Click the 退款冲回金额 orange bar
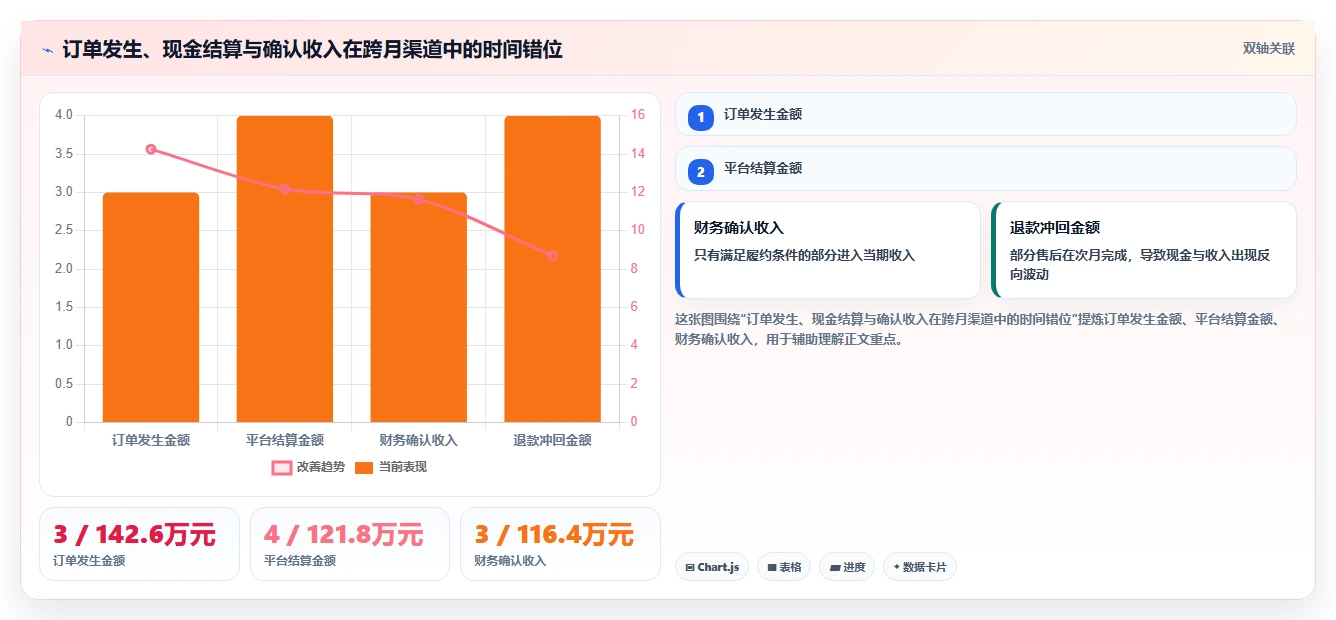Viewport: 1336px width, 620px height. click(x=553, y=269)
